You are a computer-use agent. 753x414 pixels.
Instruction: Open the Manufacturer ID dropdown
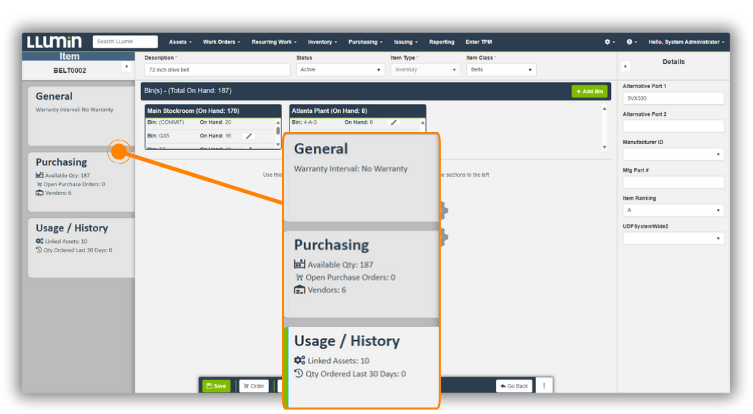tap(671, 155)
